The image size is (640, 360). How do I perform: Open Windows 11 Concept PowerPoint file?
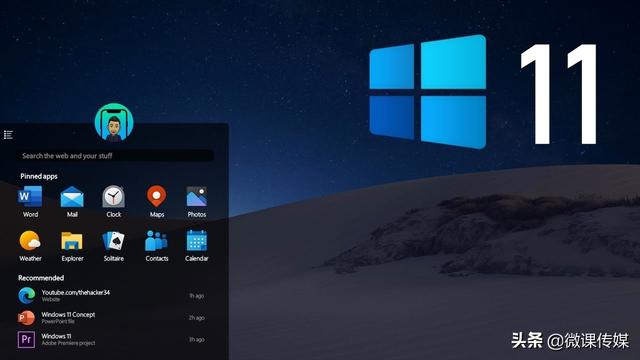pos(111,318)
